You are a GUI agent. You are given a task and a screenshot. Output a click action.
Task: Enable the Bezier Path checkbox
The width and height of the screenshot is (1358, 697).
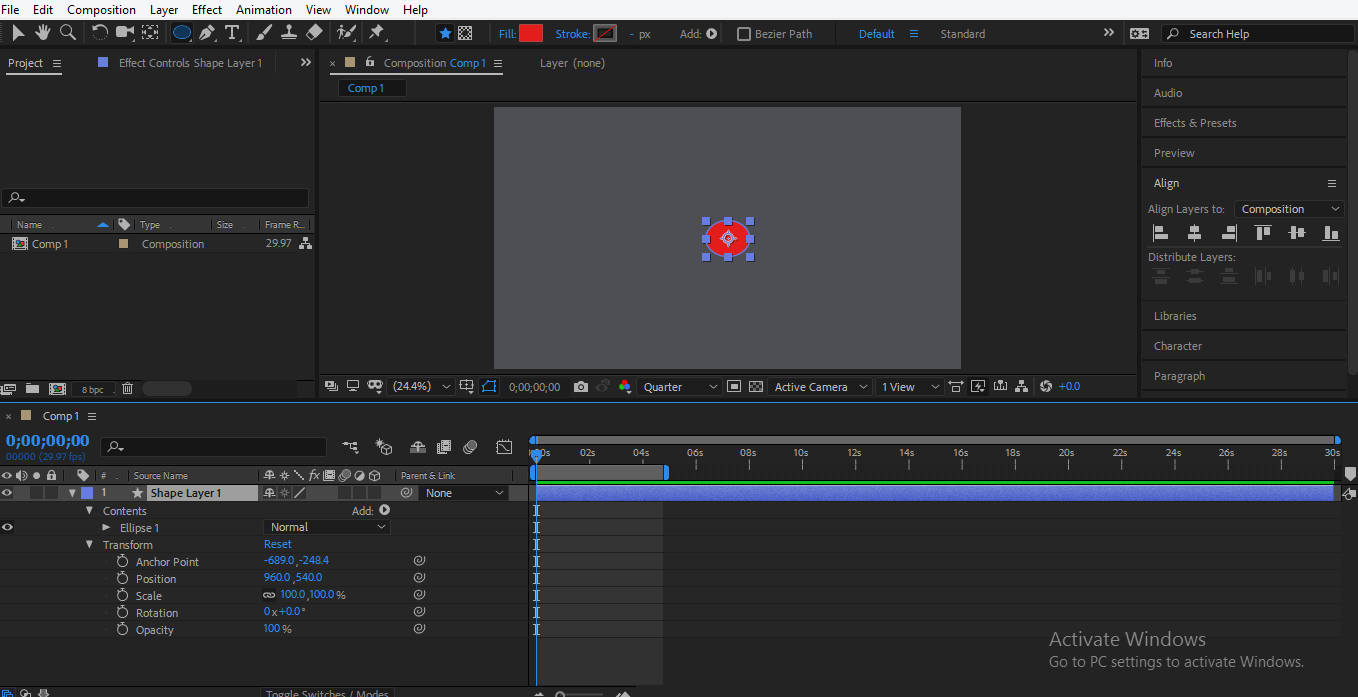point(744,34)
